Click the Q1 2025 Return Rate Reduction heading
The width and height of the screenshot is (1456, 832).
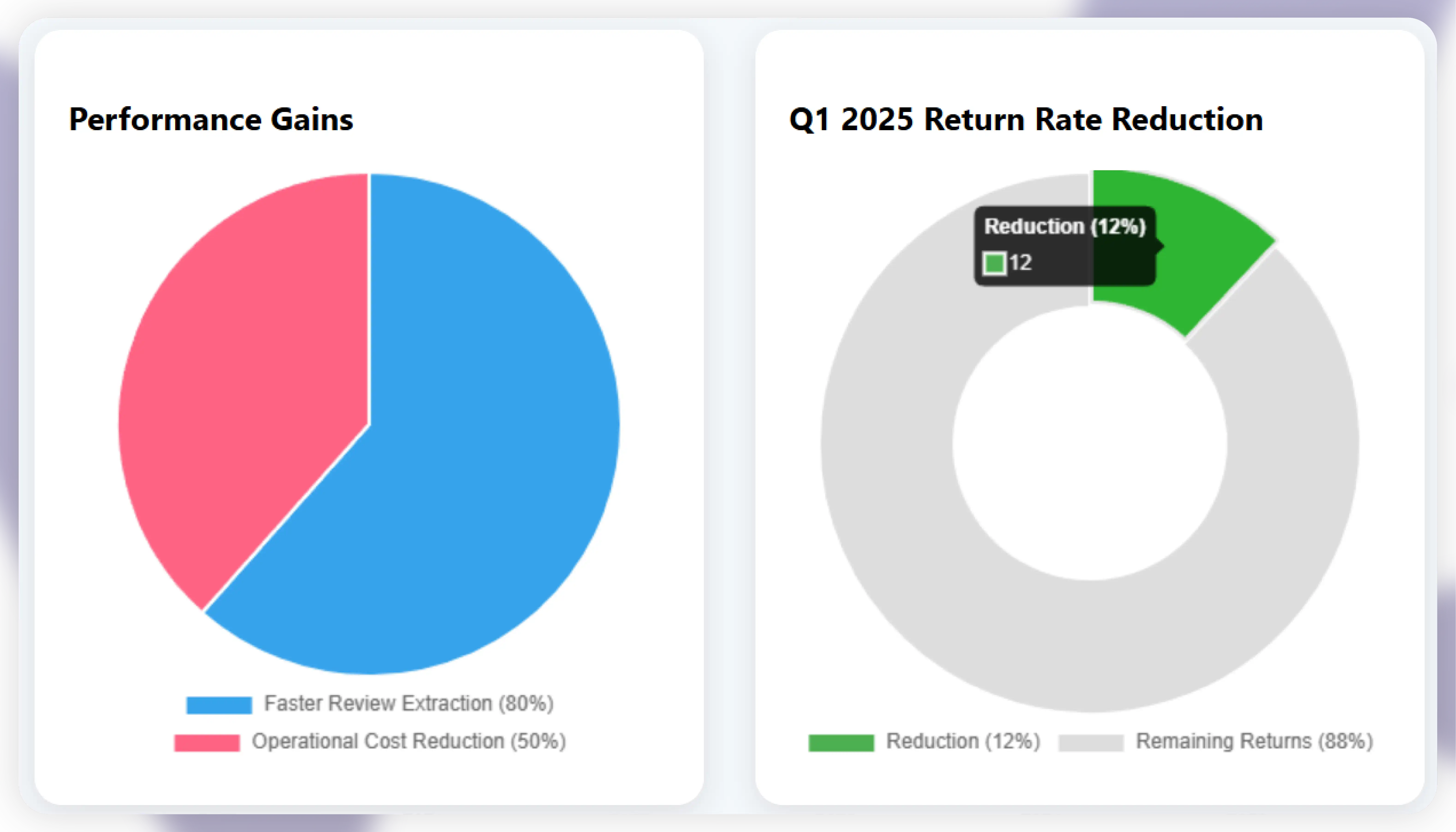click(1026, 119)
